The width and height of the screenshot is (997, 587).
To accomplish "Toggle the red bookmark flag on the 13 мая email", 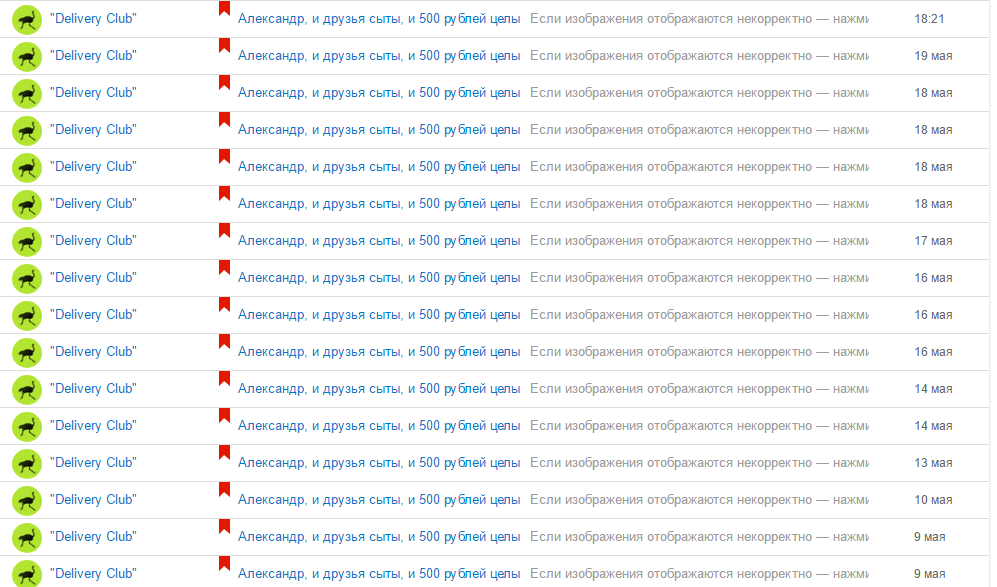I will pos(224,452).
